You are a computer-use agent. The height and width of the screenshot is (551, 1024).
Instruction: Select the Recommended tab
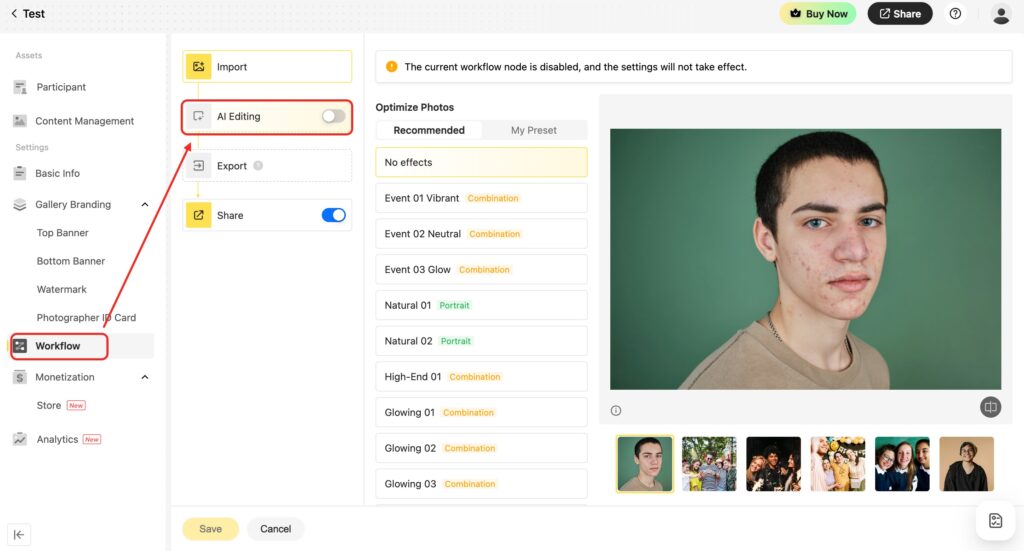point(429,130)
